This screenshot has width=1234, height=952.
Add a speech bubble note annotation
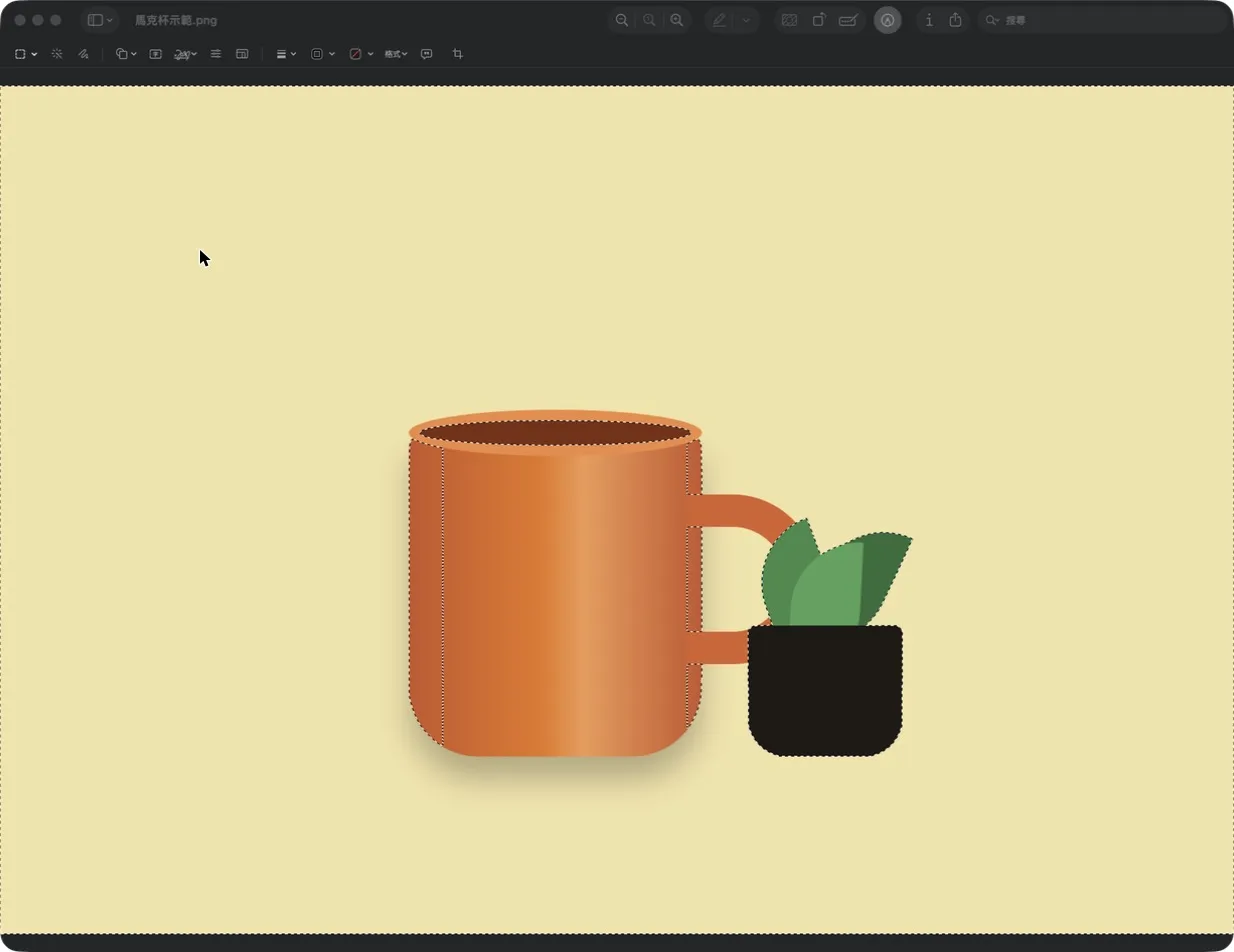(427, 54)
